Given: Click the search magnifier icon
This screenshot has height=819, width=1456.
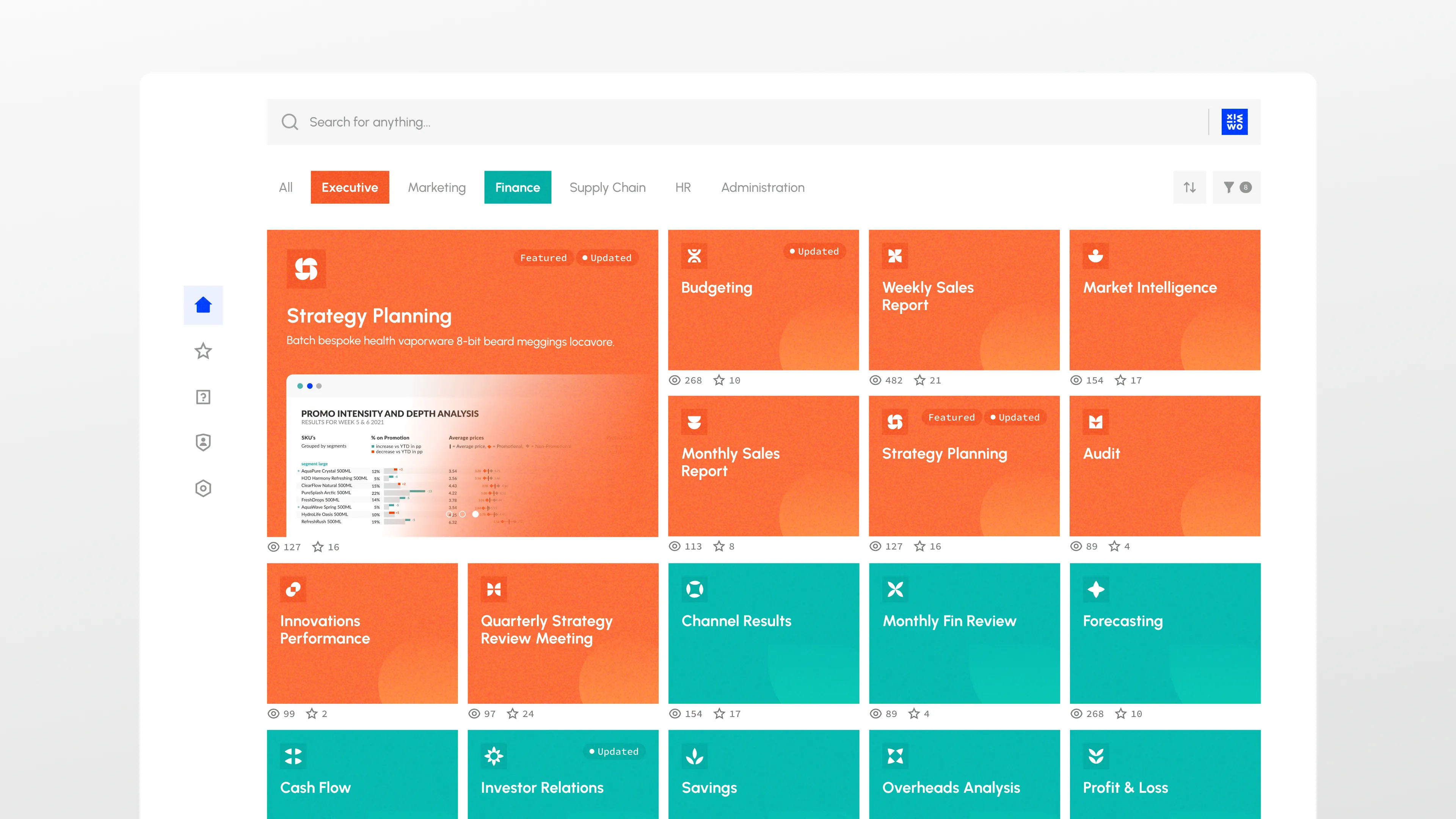Looking at the screenshot, I should click(x=289, y=121).
